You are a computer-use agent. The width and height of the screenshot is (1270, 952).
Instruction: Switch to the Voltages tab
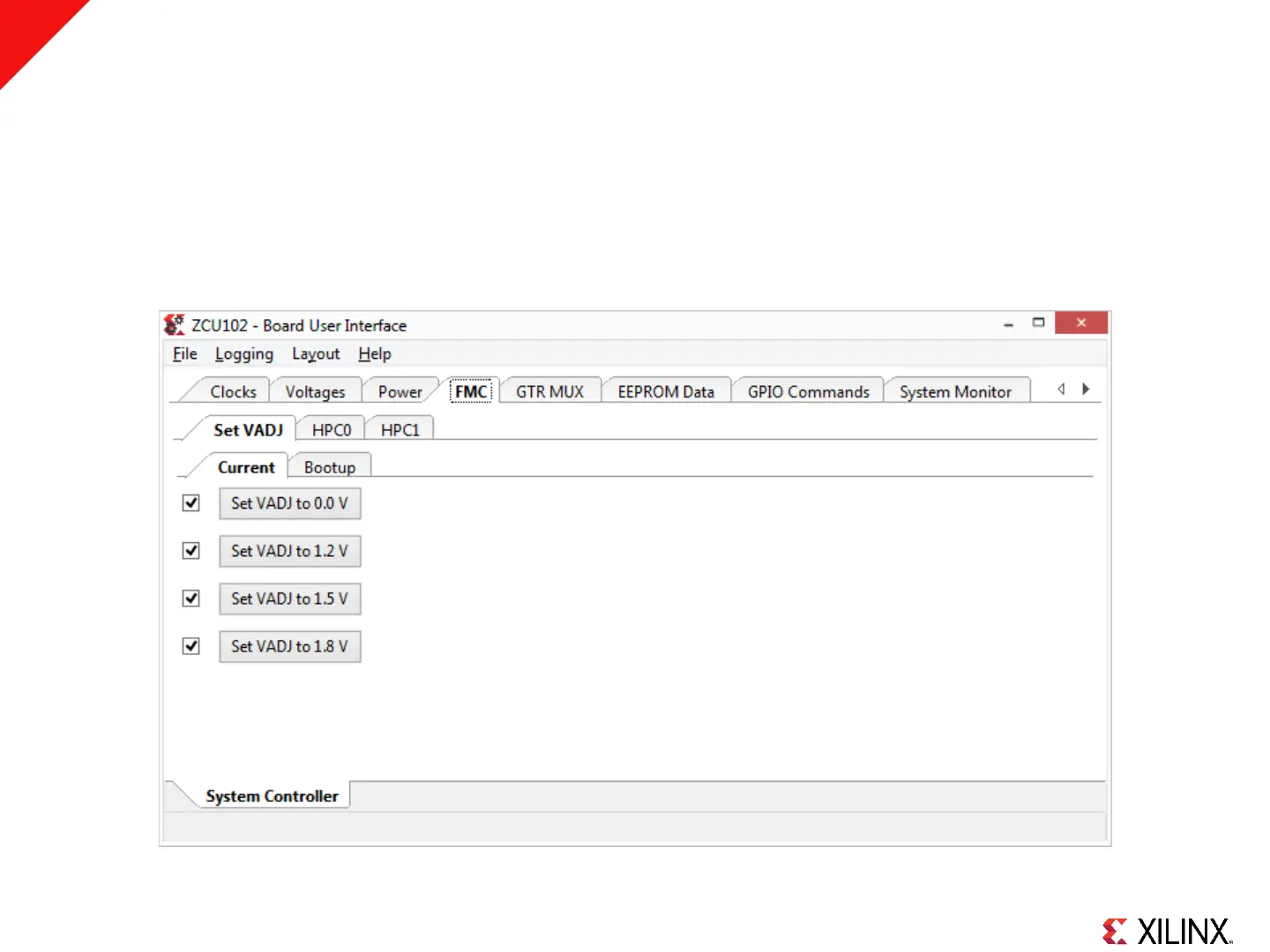(x=315, y=391)
